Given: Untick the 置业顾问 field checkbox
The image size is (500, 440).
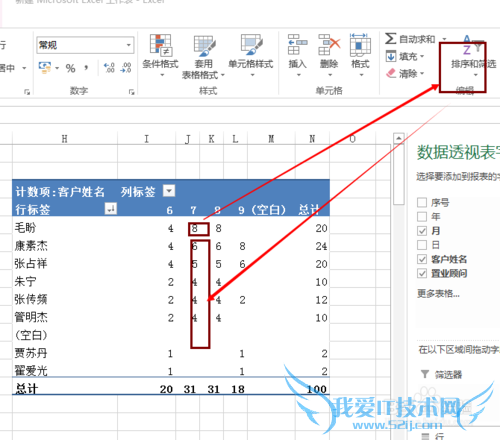Looking at the screenshot, I should [422, 273].
